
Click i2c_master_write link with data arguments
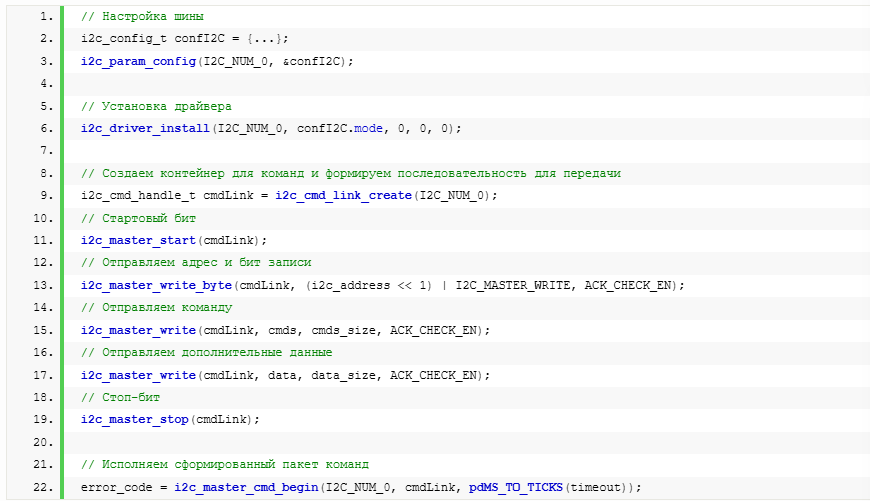tap(139, 376)
